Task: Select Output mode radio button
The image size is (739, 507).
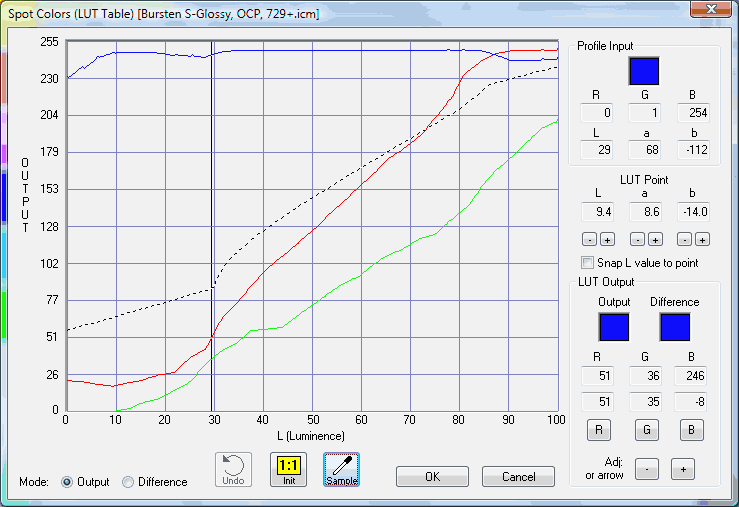Action: (x=67, y=482)
